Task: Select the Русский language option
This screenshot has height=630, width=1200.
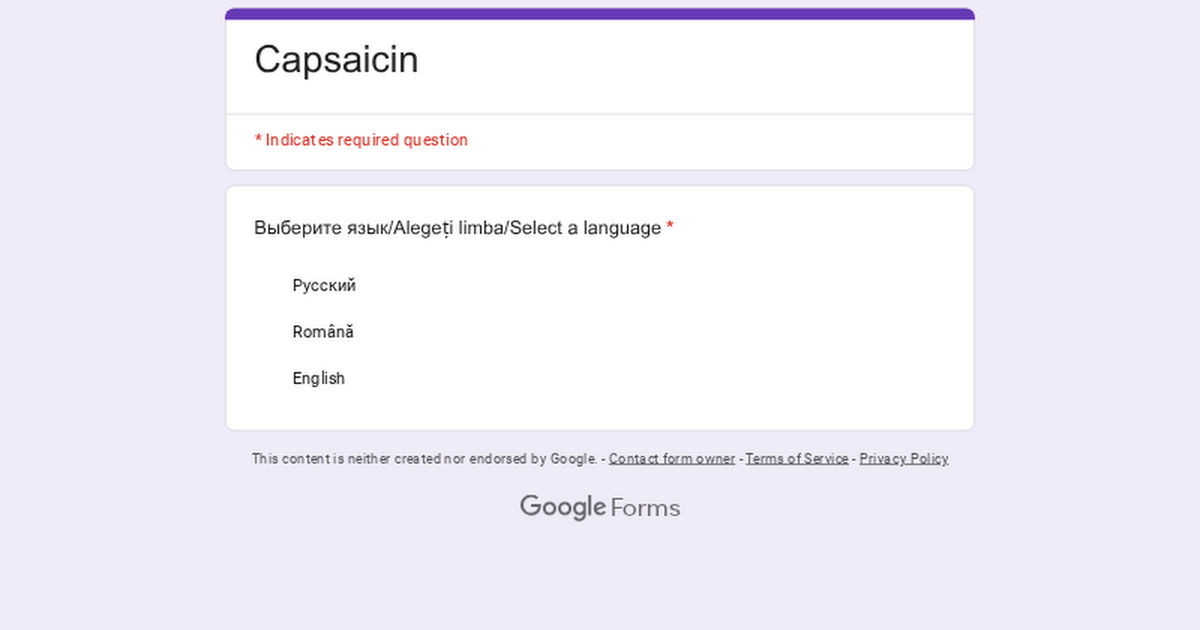Action: 323,286
